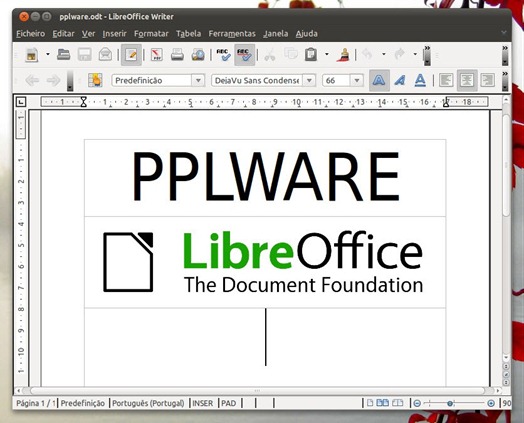Image resolution: width=524 pixels, height=423 pixels.
Task: Open the Redo history dropdown arrow
Action: pos(415,54)
